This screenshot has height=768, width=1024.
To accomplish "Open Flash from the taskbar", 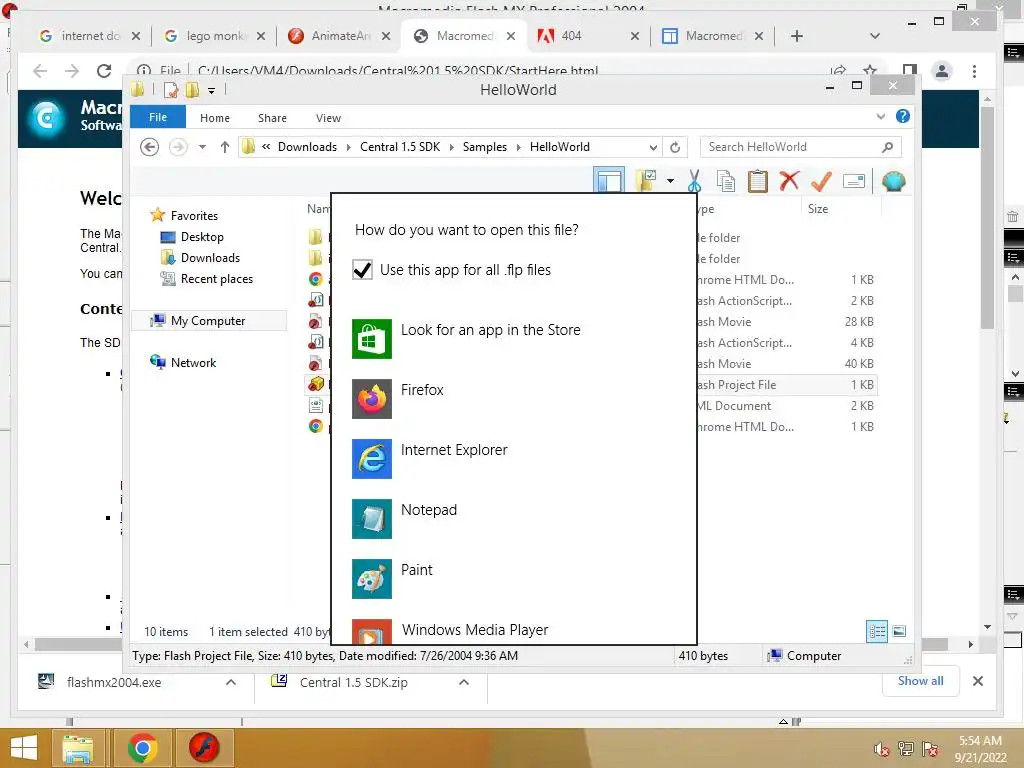I will point(204,748).
